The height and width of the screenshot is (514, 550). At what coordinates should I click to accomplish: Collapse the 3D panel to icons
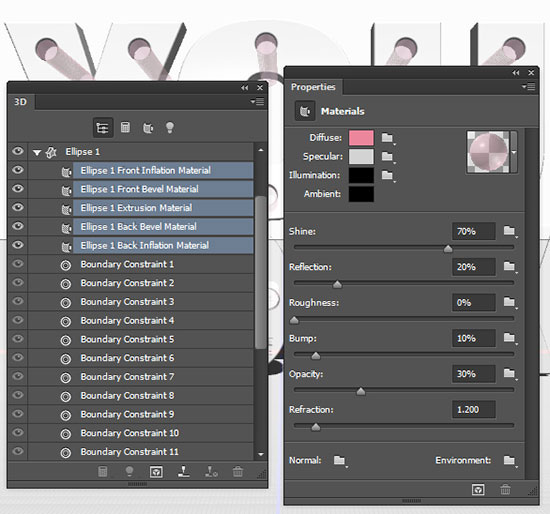point(244,88)
